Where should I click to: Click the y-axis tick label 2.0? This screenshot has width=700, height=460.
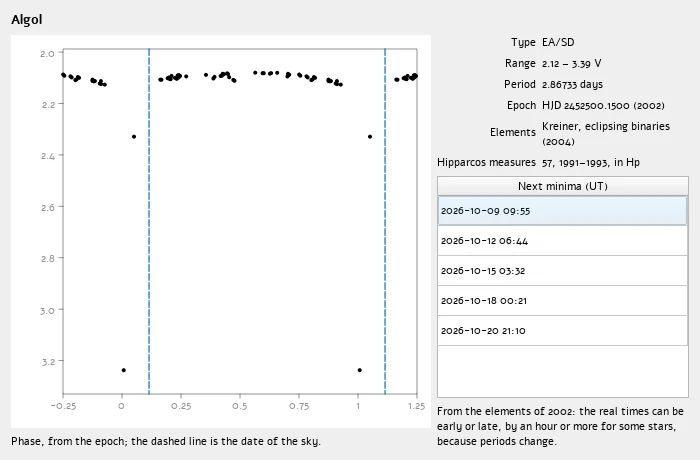click(47, 54)
